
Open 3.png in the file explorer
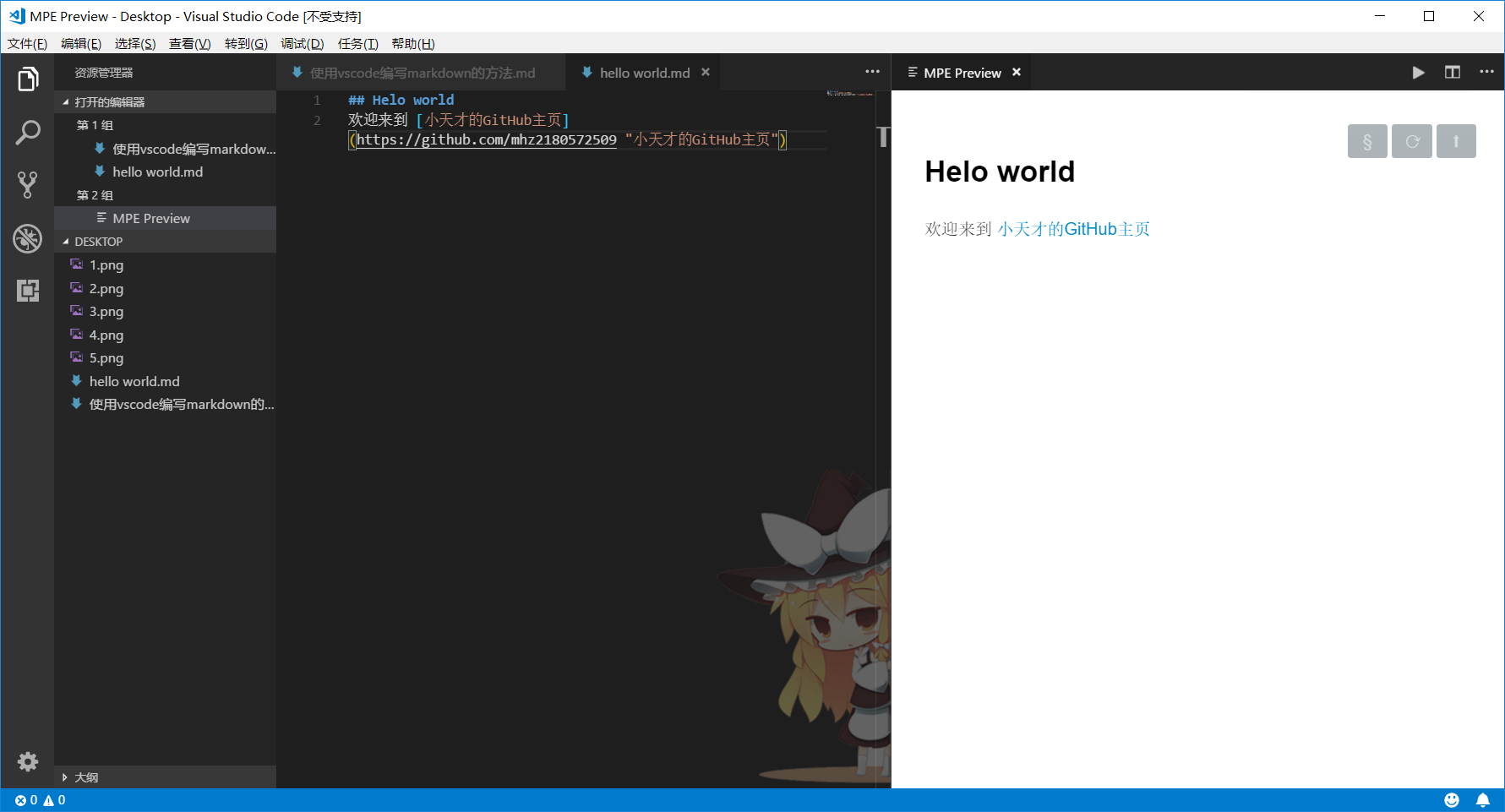pyautogui.click(x=106, y=312)
